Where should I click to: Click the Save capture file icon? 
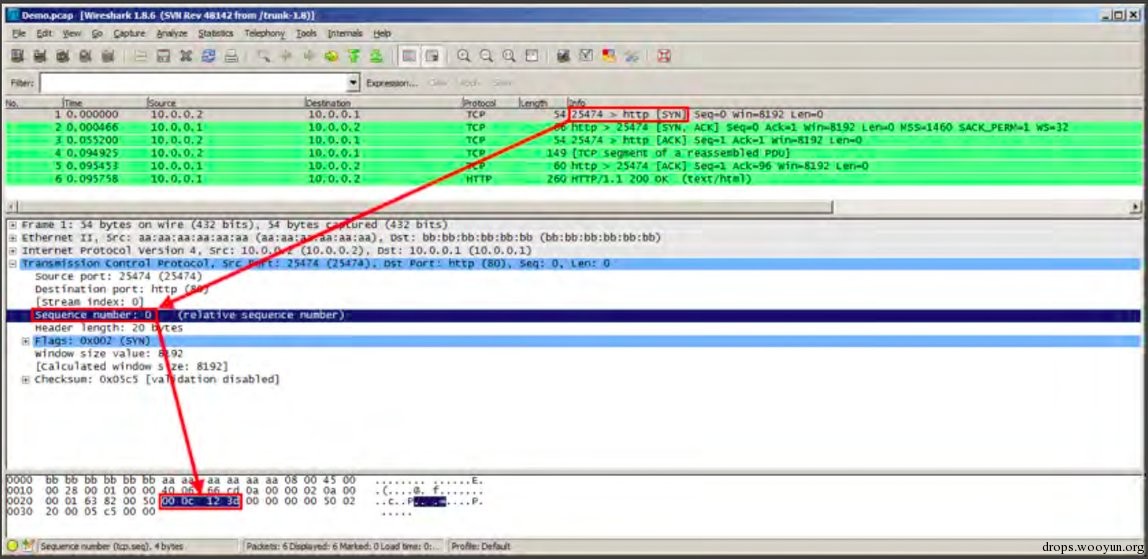point(164,56)
